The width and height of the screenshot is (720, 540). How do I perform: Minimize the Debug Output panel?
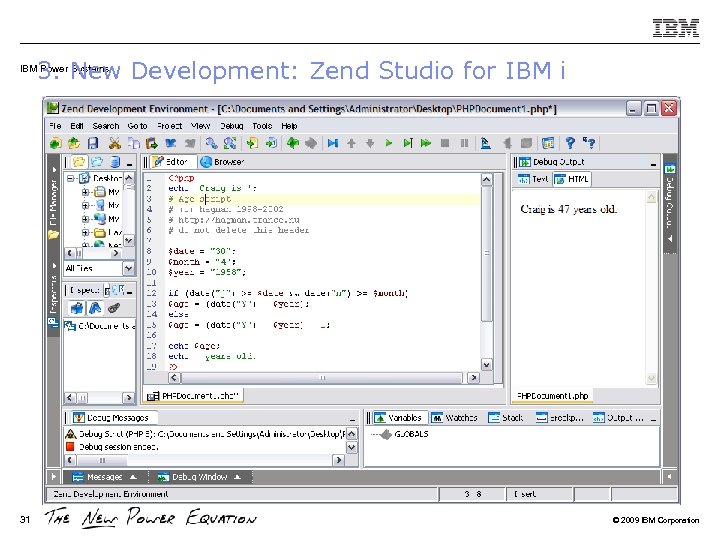pyautogui.click(x=653, y=164)
